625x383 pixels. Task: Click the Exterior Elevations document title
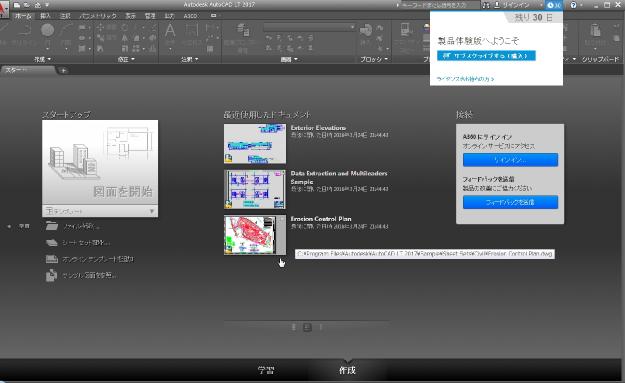(318, 128)
